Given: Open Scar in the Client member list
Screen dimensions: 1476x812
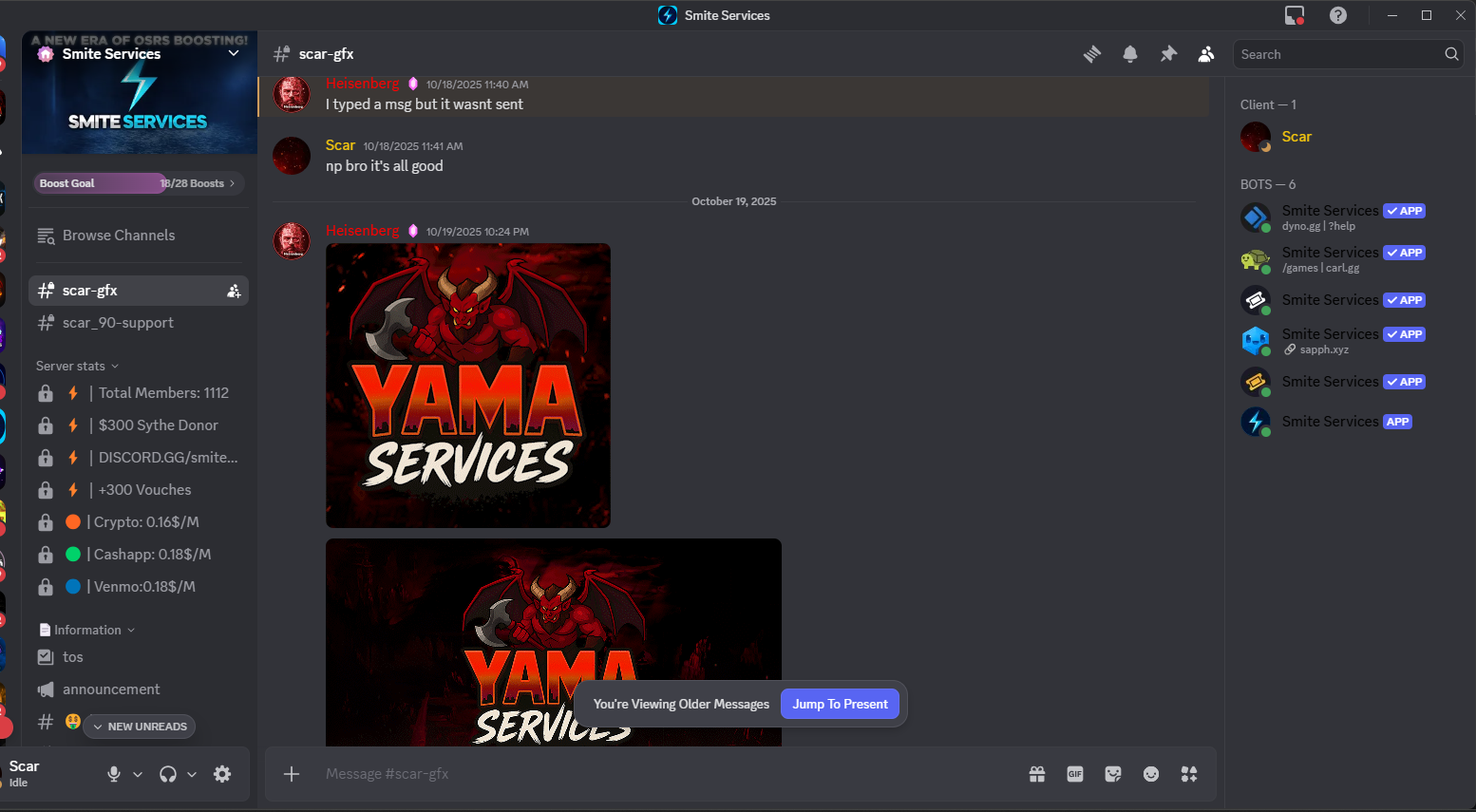Looking at the screenshot, I should pyautogui.click(x=1349, y=137).
